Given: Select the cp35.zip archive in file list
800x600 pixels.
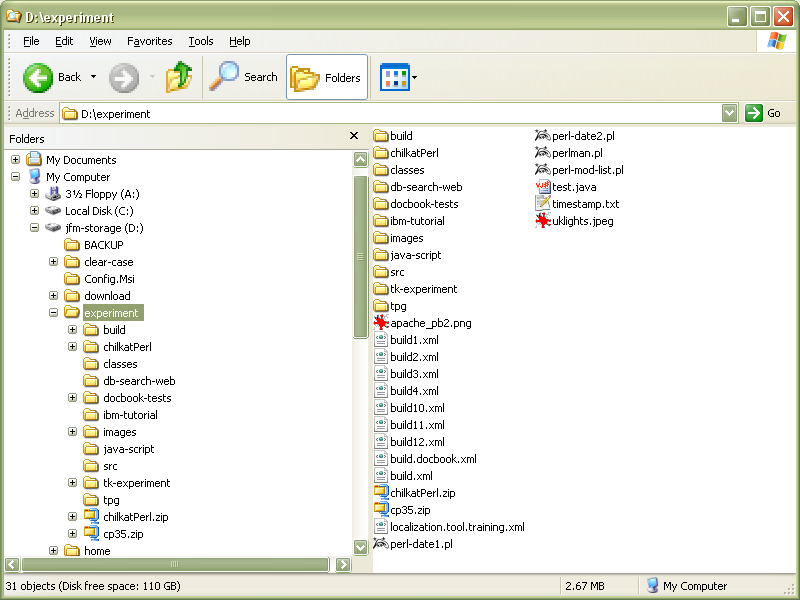Looking at the screenshot, I should (381, 510).
